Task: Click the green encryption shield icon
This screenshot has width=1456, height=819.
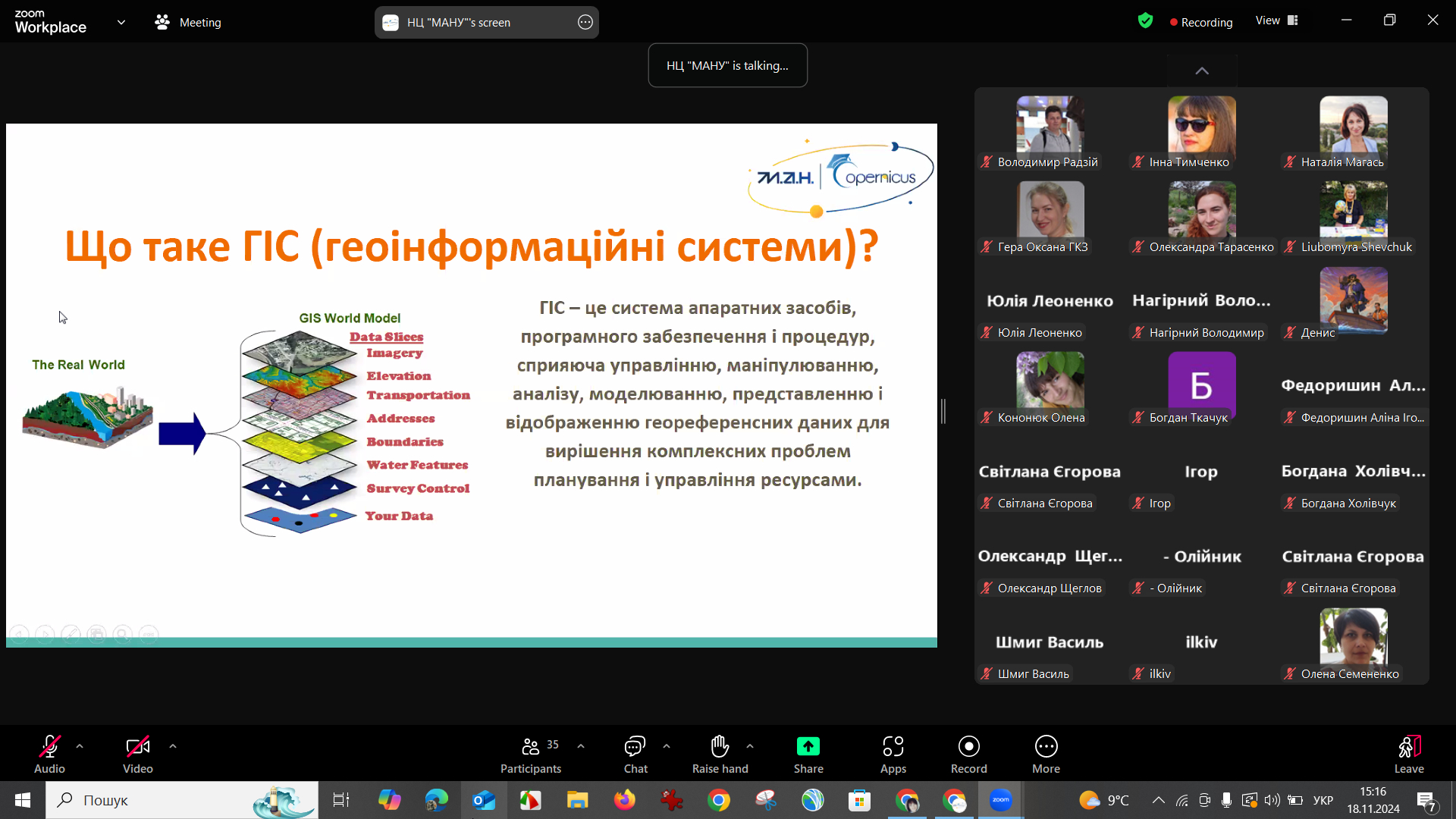Action: (x=1145, y=21)
